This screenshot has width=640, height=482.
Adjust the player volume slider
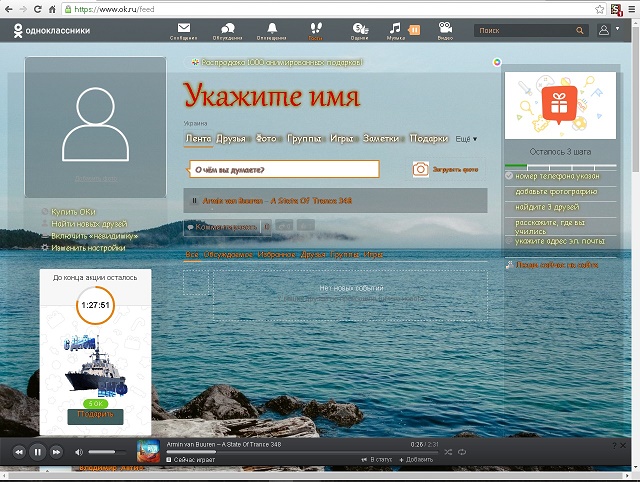(107, 452)
